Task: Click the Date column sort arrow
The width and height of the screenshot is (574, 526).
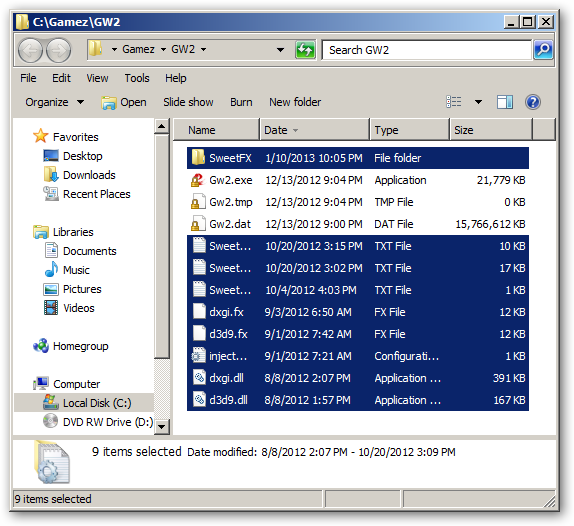Action: click(295, 130)
